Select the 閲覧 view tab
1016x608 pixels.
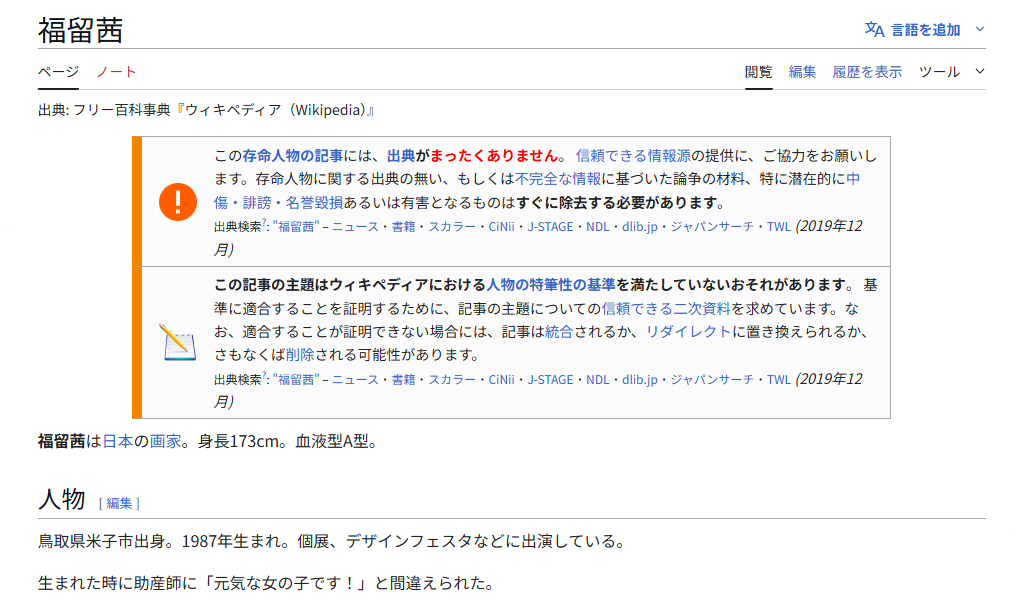point(758,72)
